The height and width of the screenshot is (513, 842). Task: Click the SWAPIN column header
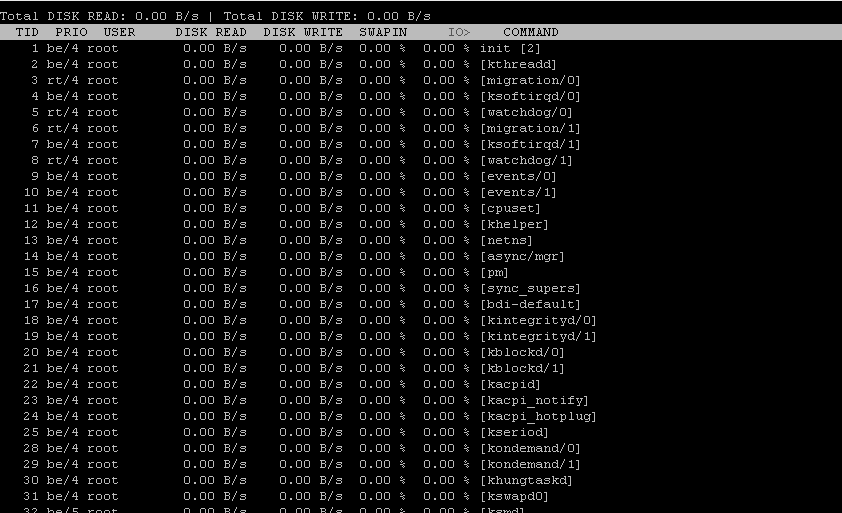coord(383,32)
